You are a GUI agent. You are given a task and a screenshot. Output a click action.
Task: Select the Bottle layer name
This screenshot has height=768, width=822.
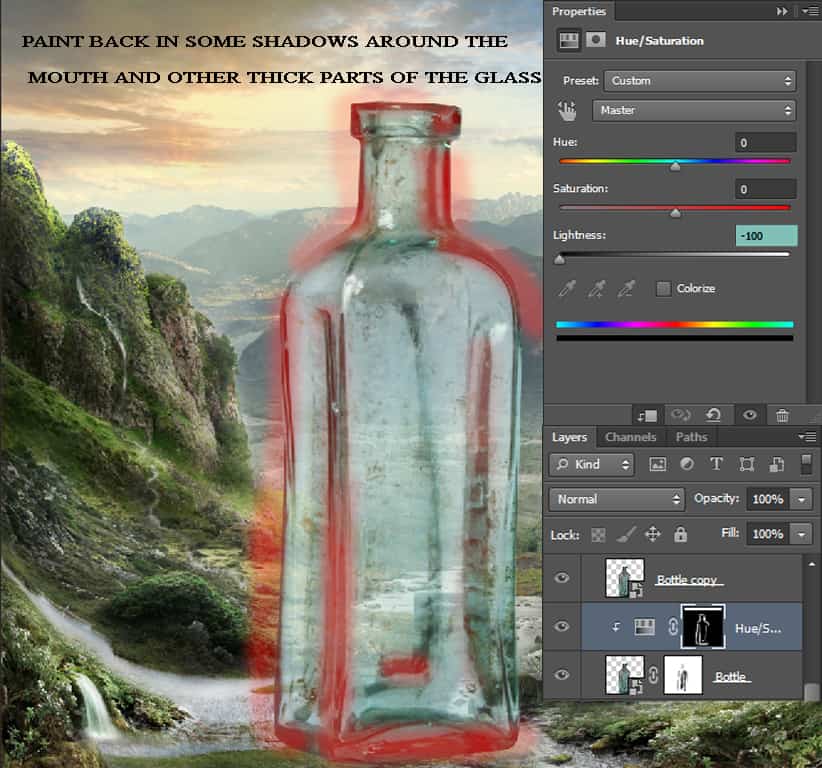[730, 677]
